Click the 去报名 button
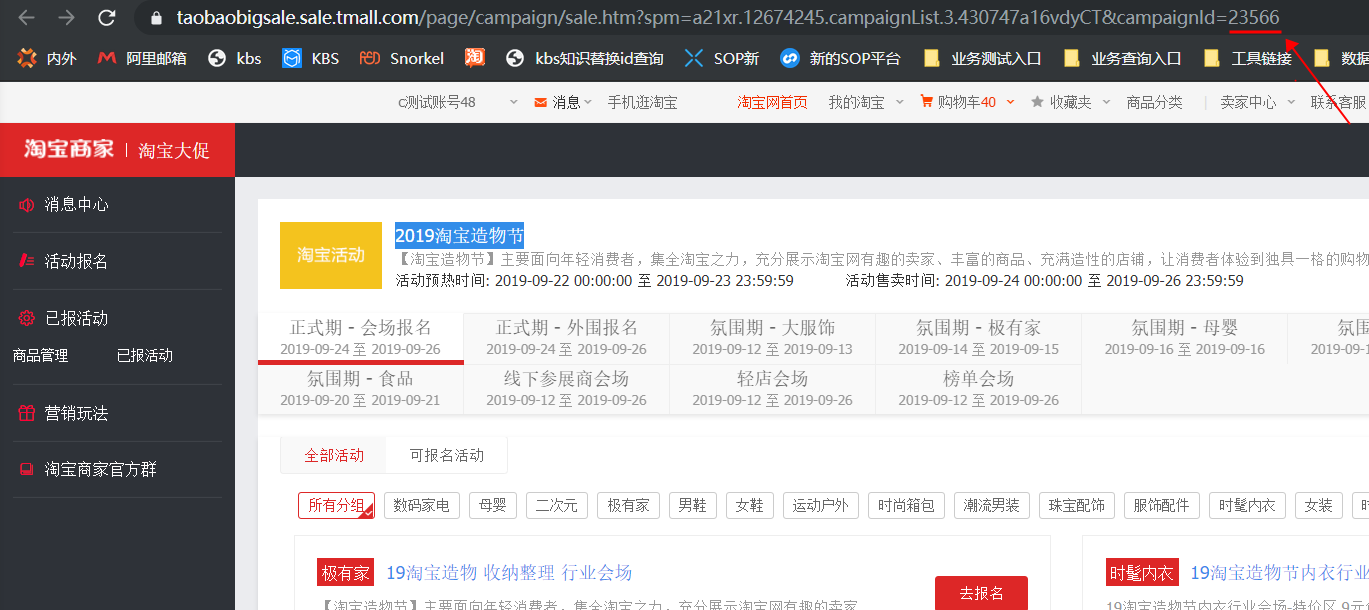The width and height of the screenshot is (1369, 610). tap(981, 593)
